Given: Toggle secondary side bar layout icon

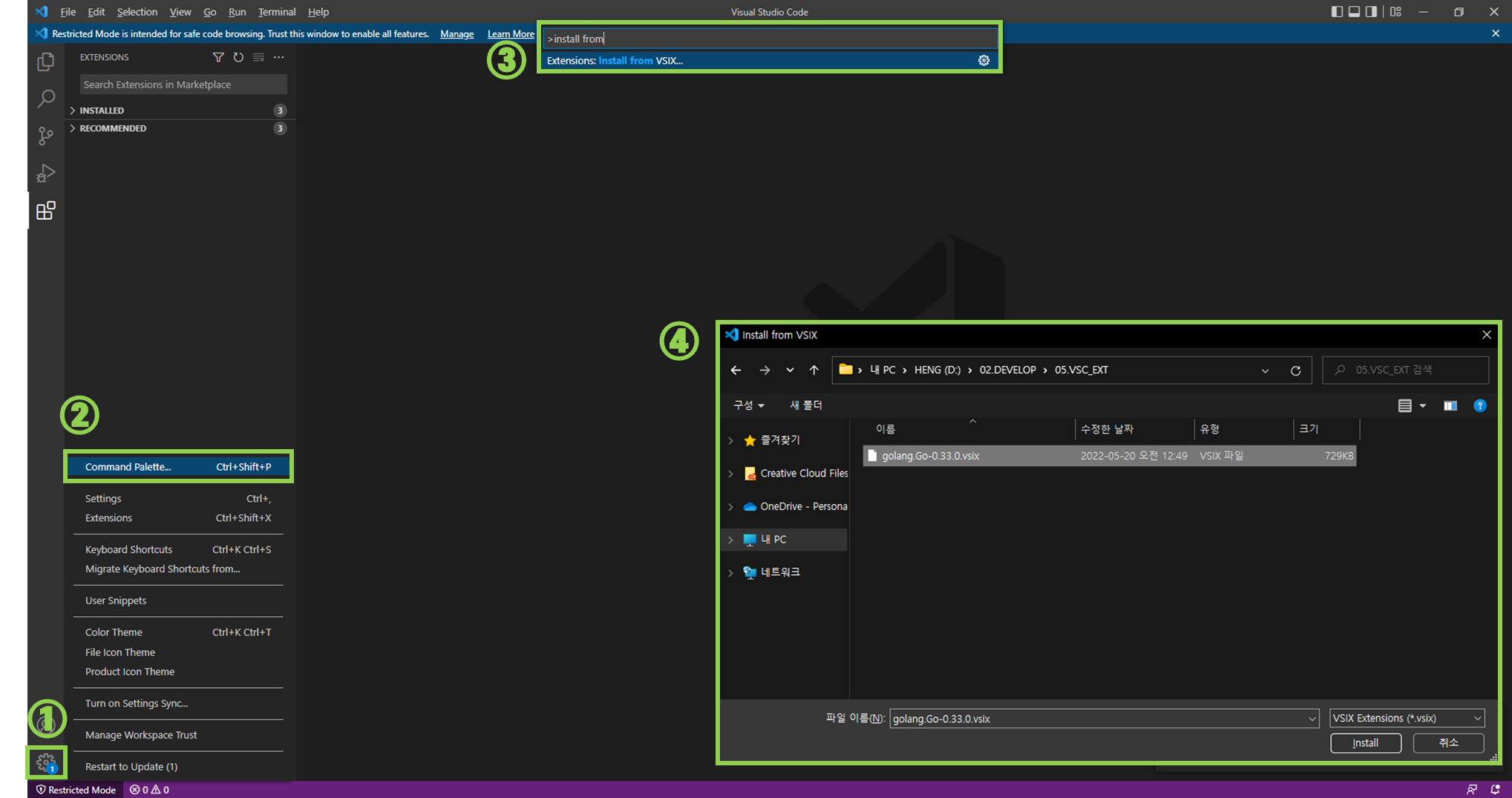Looking at the screenshot, I should pyautogui.click(x=1372, y=12).
